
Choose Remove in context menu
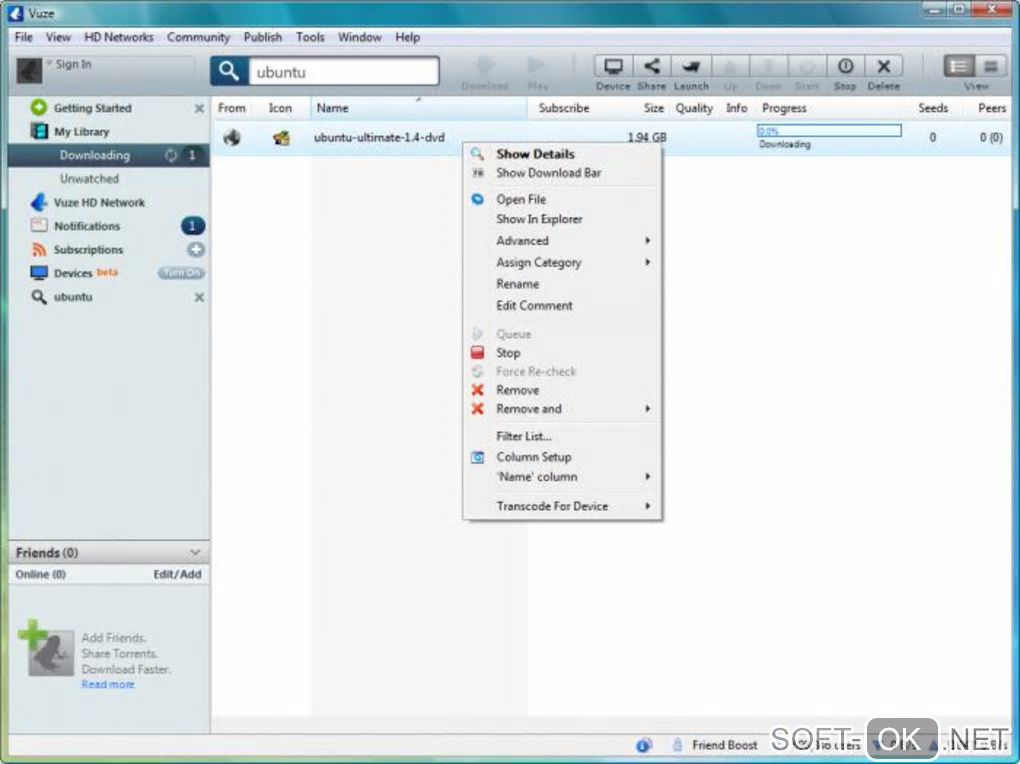point(563,390)
